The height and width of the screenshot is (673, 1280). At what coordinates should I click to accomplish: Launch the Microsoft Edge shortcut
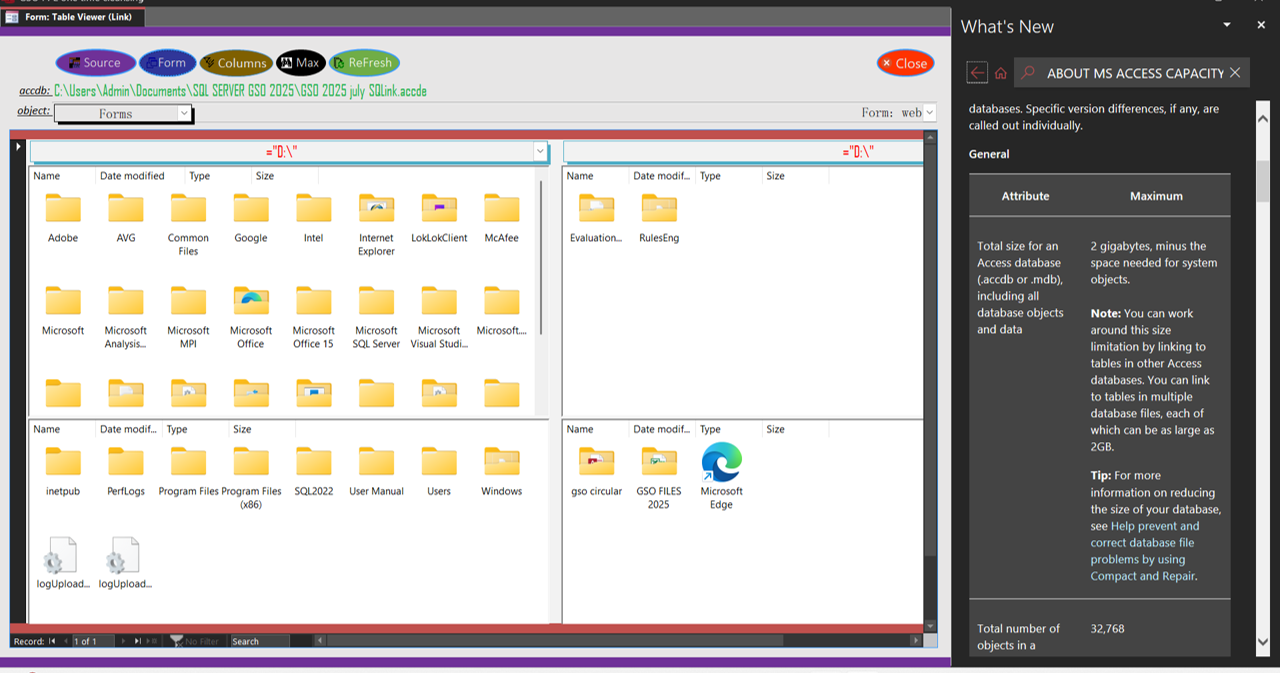pyautogui.click(x=722, y=476)
